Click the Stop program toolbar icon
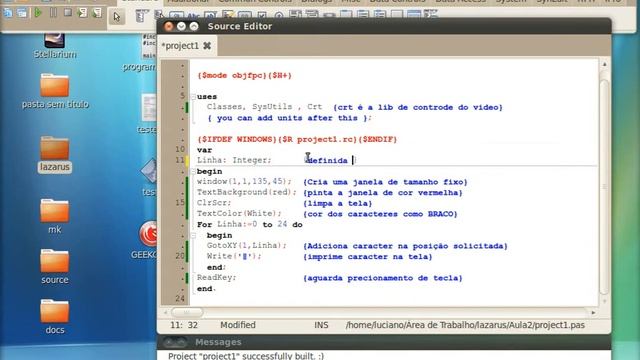 [x=68, y=13]
